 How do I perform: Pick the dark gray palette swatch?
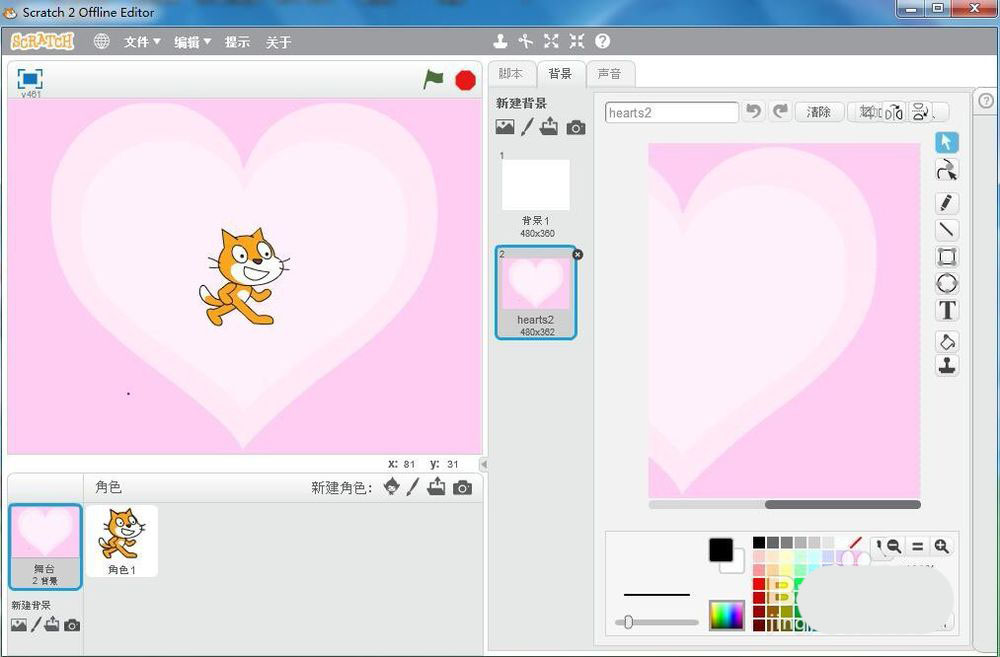point(773,543)
